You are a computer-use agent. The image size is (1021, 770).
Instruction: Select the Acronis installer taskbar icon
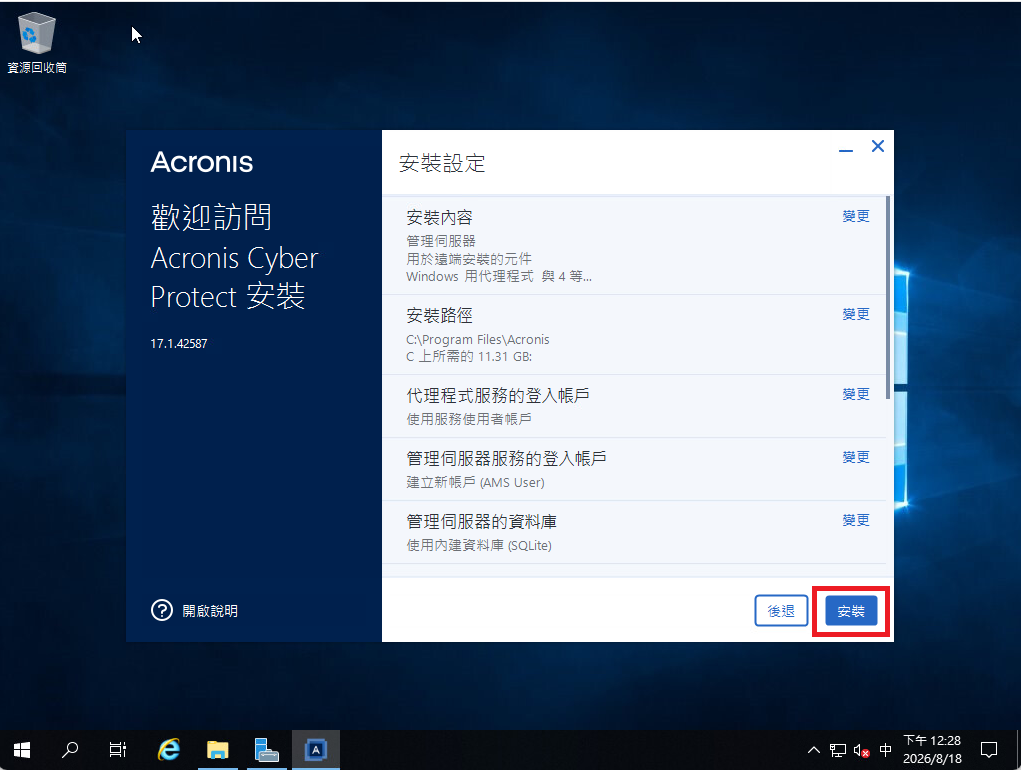click(316, 750)
